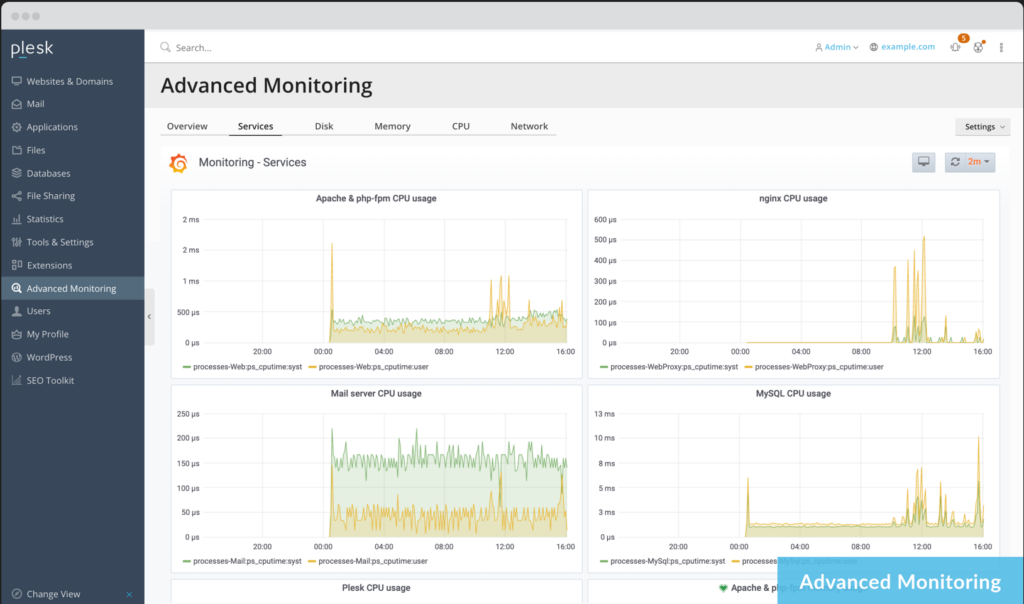
Task: Click the search magnifier icon
Action: (165, 47)
